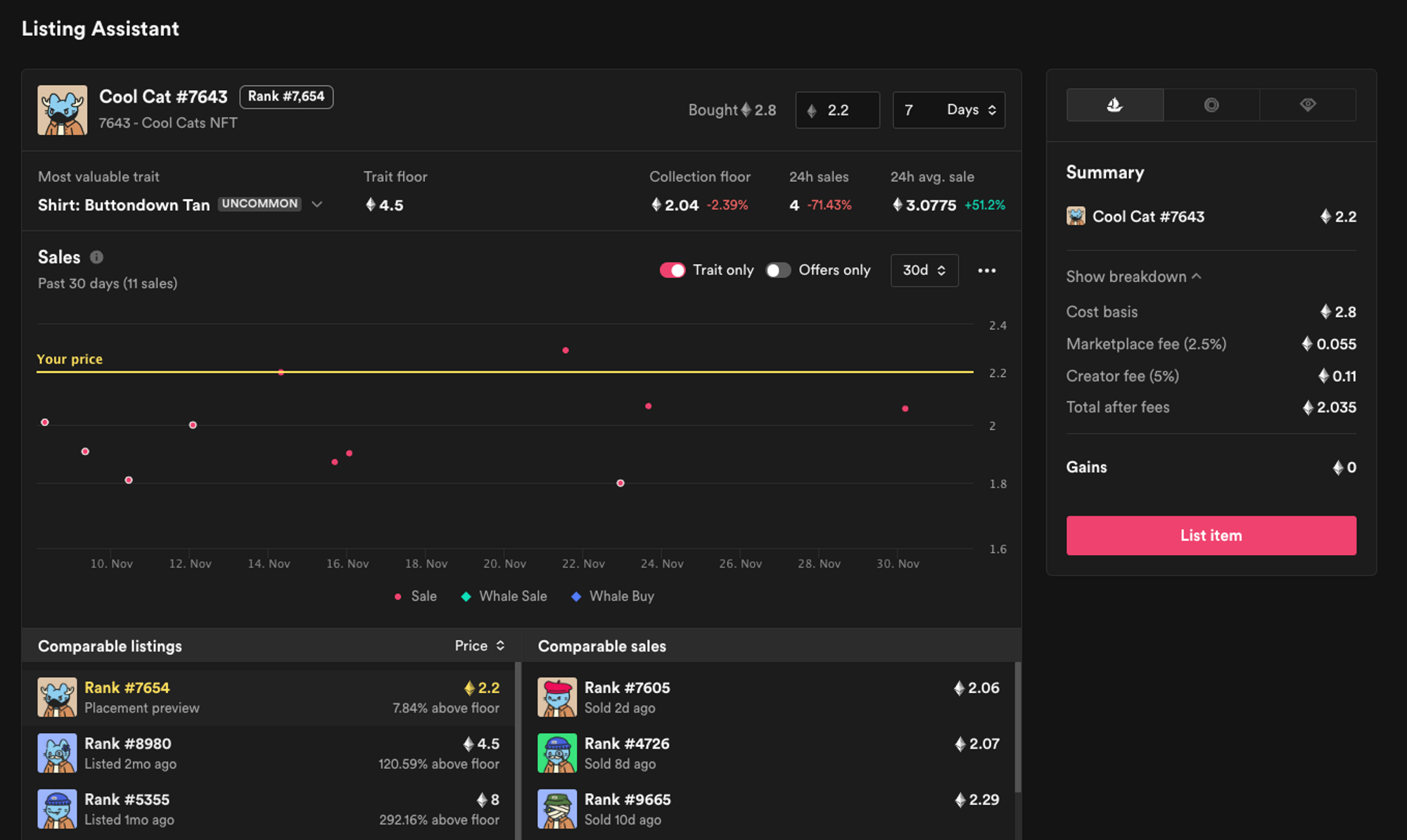Open the Rank #4726 sale thumbnail
1407x840 pixels.
tap(557, 753)
